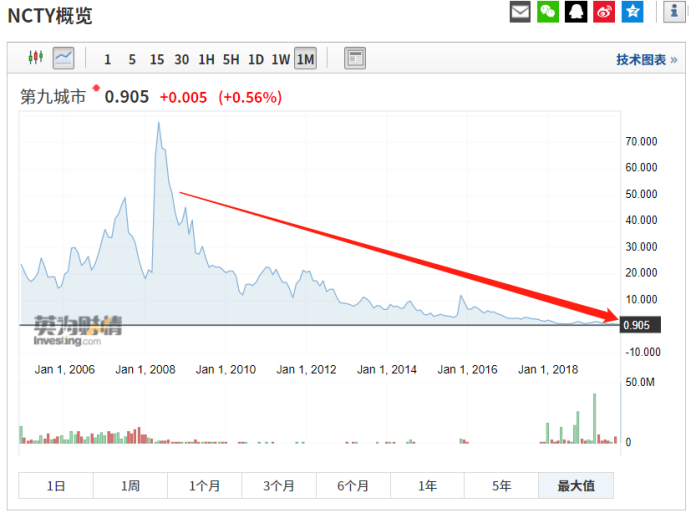
Task: Click the 50.0M volume axis label
Action: point(639,382)
